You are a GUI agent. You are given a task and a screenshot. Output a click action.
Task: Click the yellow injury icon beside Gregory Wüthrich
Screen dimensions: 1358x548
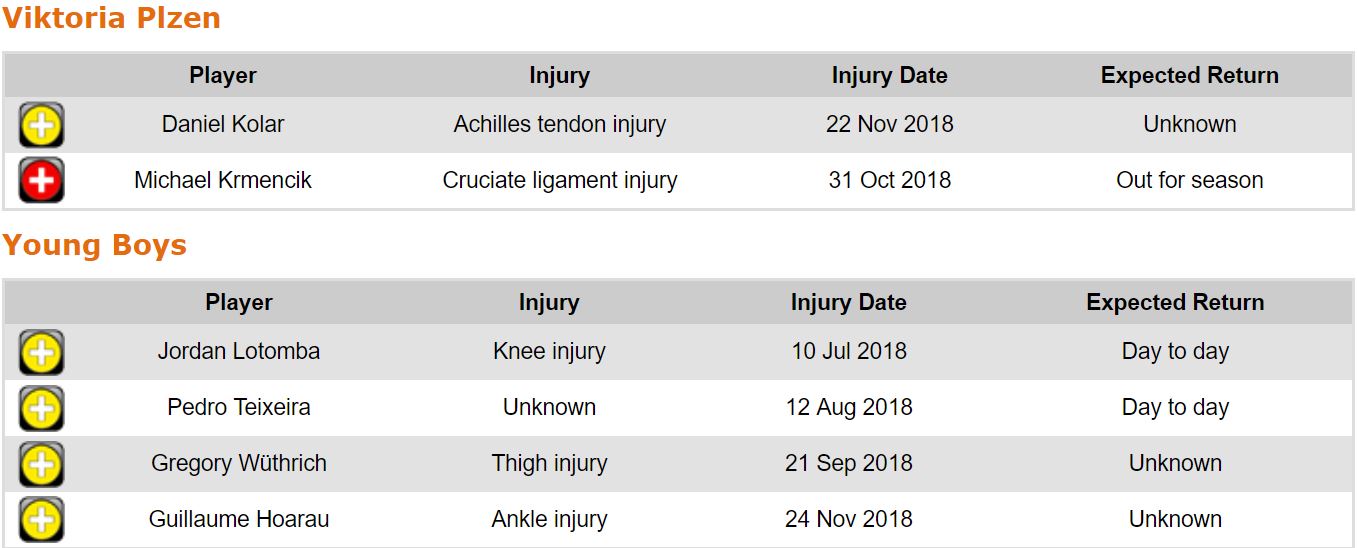(41, 464)
